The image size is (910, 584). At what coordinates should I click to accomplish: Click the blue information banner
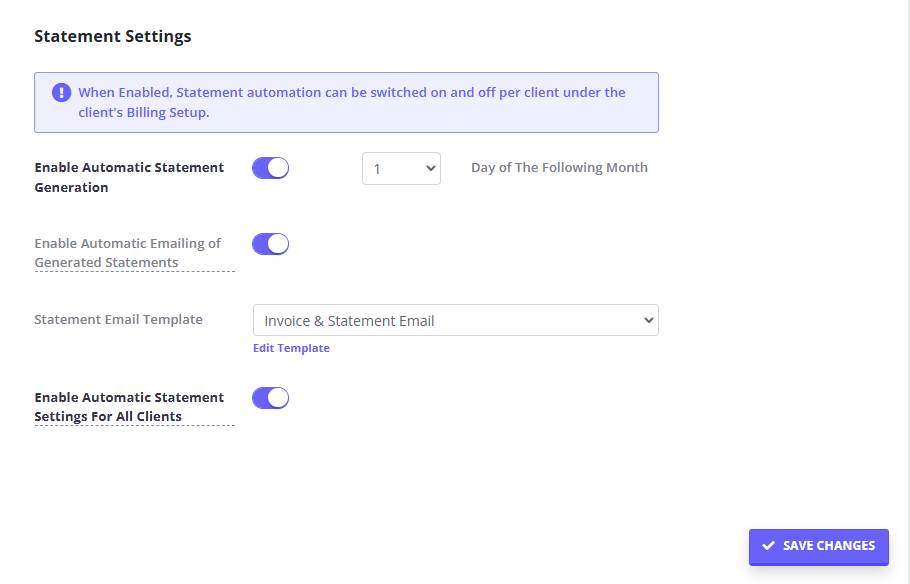(346, 101)
